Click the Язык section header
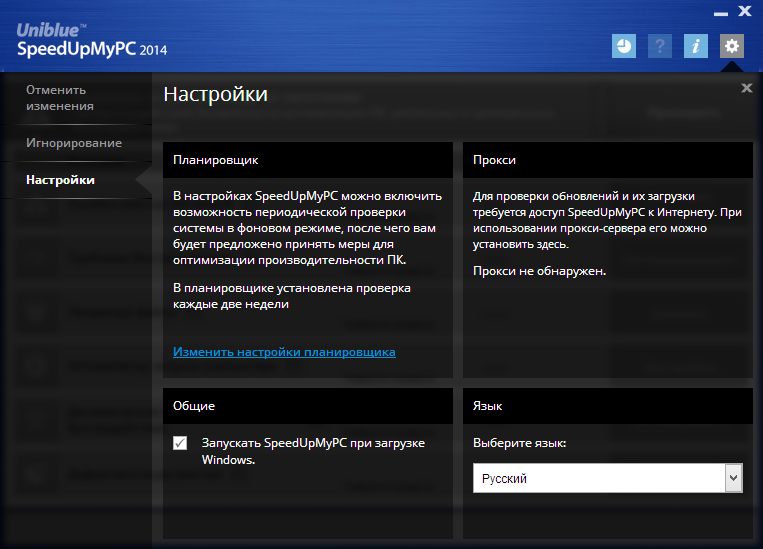Screen dimensions: 763x549 (x=608, y=405)
